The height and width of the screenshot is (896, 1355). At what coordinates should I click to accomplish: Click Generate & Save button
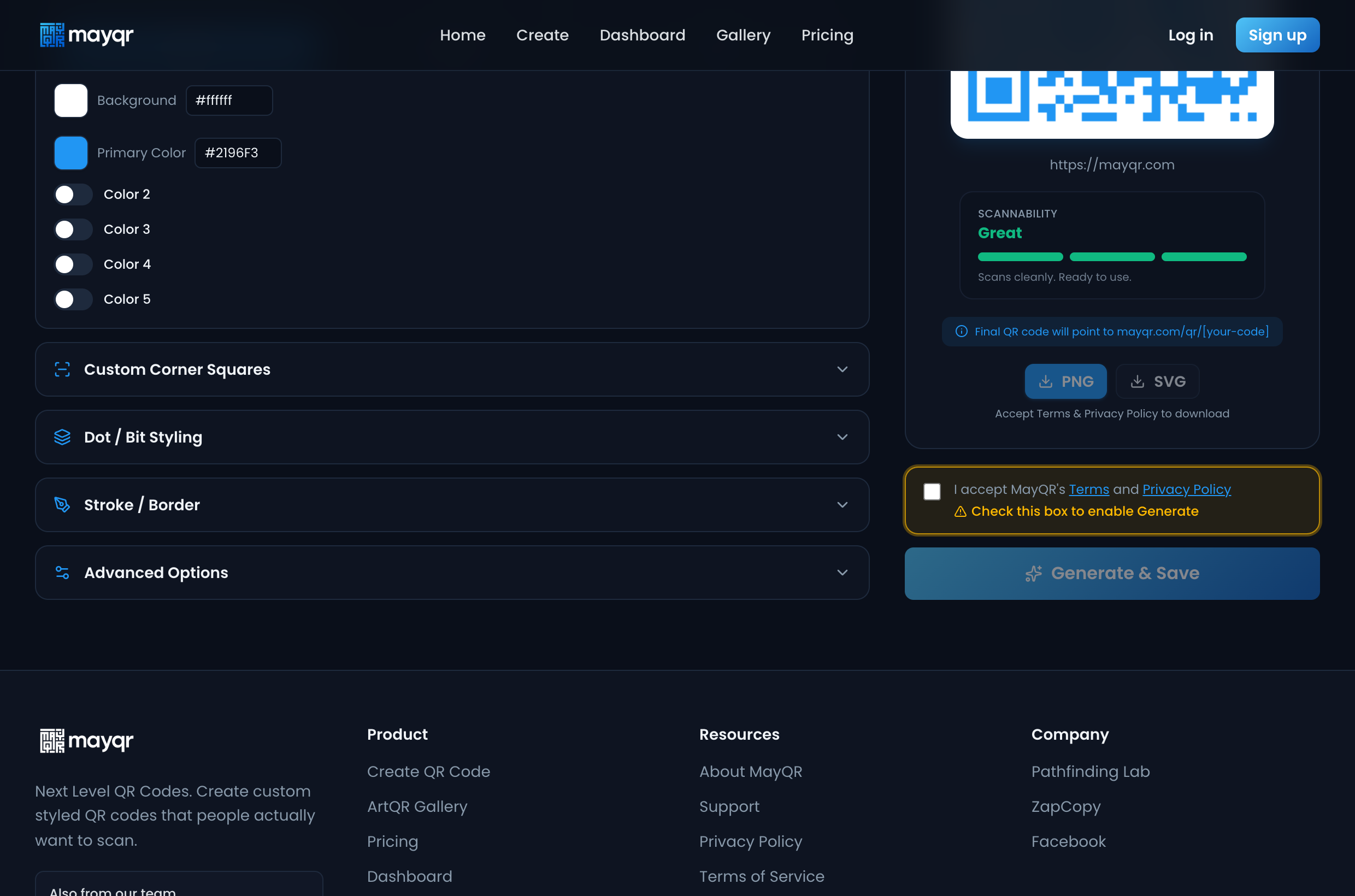click(1111, 573)
